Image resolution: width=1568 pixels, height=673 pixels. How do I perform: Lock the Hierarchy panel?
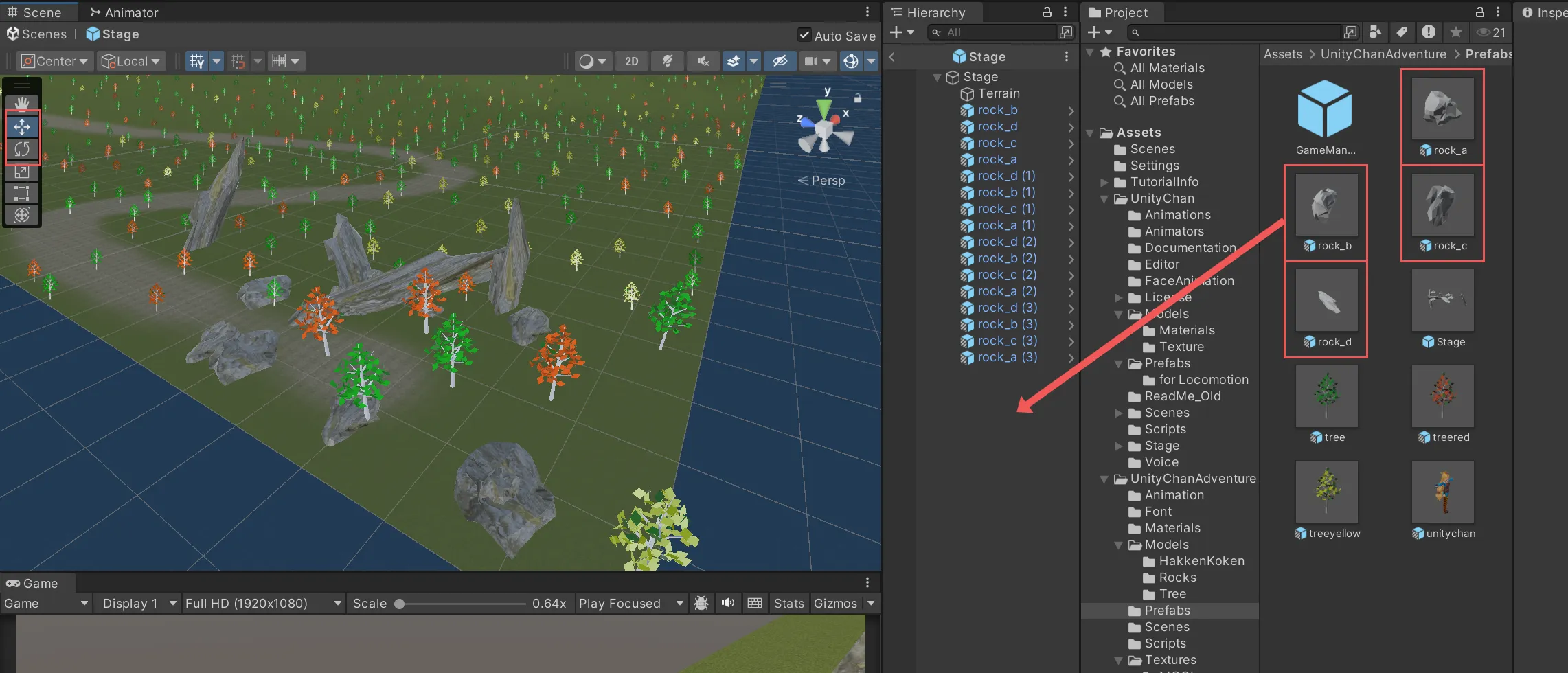click(1047, 12)
